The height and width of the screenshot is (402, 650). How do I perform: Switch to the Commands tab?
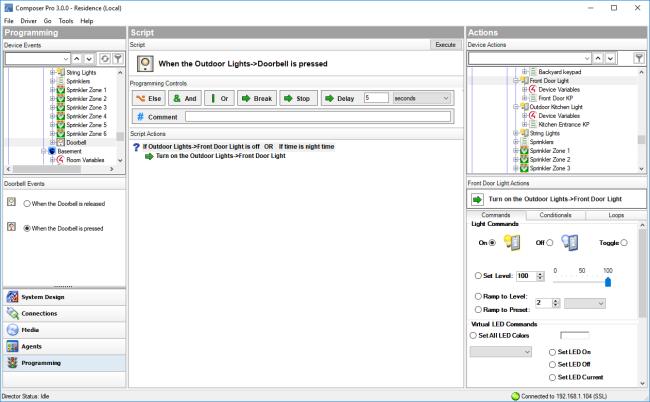496,215
